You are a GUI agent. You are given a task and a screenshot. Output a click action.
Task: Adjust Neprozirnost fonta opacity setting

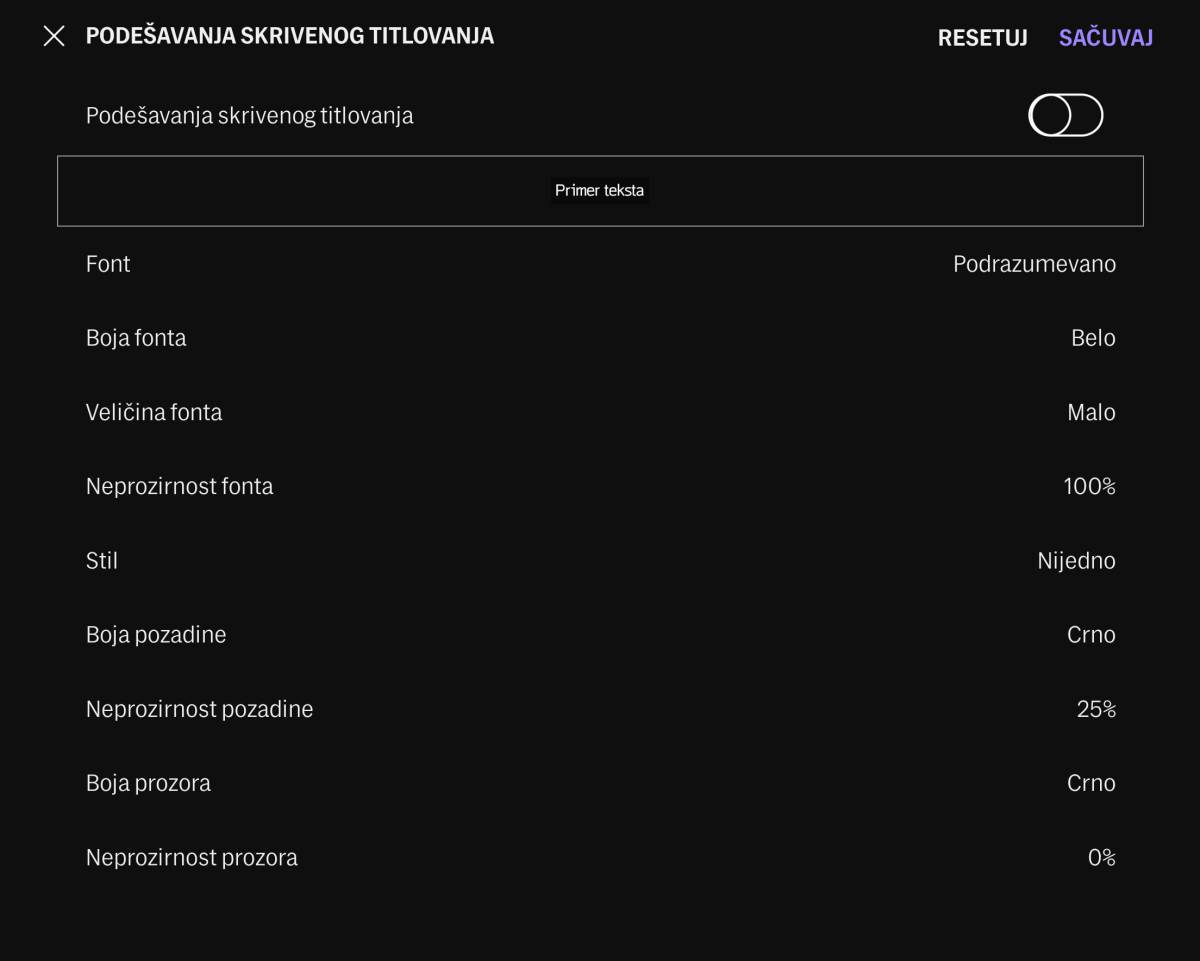coord(600,486)
